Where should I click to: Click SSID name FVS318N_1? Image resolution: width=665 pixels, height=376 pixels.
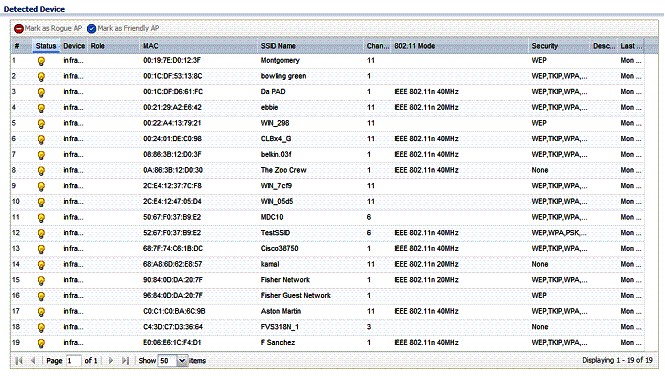[x=279, y=327]
